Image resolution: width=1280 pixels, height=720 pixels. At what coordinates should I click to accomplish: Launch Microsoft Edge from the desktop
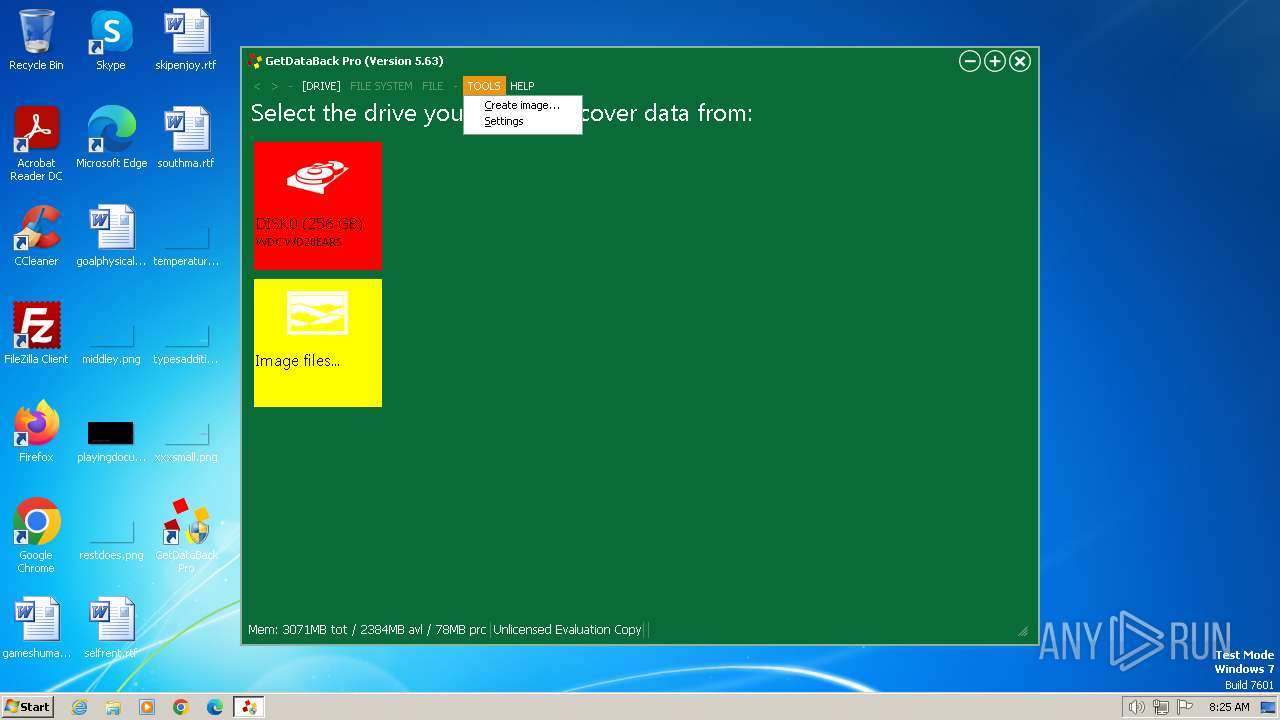pos(111,138)
